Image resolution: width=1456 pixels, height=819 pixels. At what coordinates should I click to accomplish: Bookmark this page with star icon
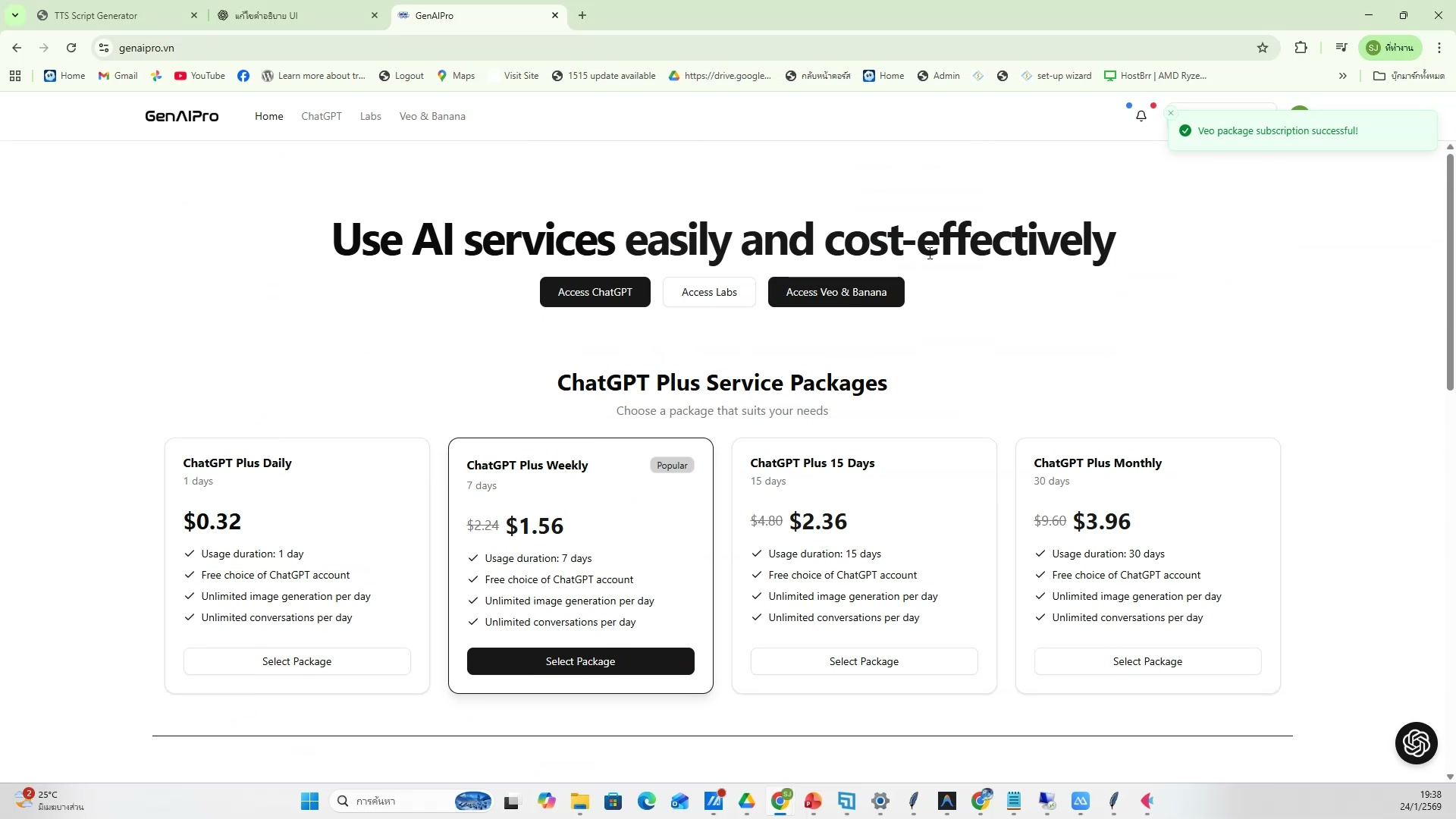click(1263, 48)
